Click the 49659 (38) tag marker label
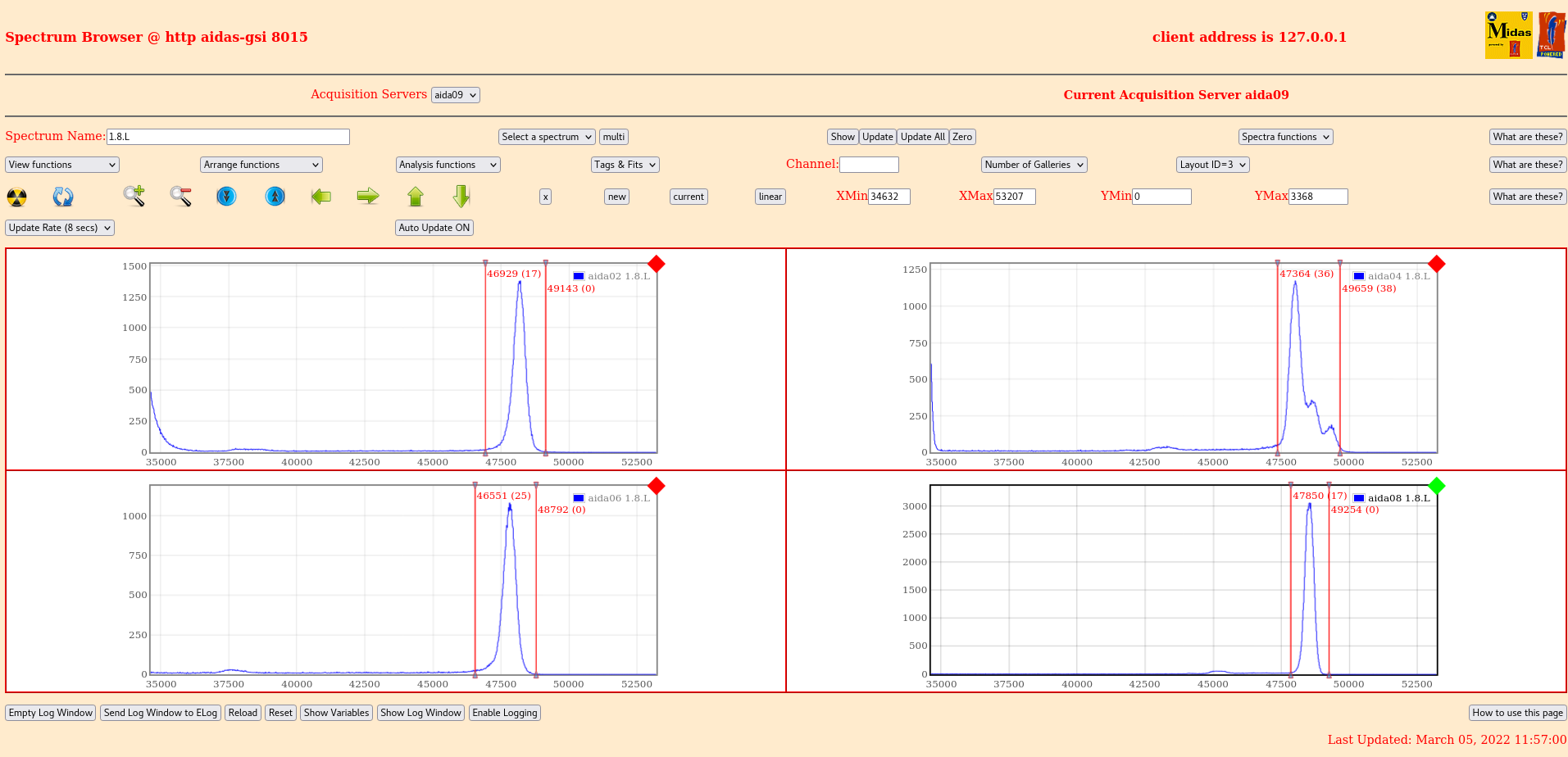This screenshot has height=757, width=1568. pyautogui.click(x=1369, y=288)
